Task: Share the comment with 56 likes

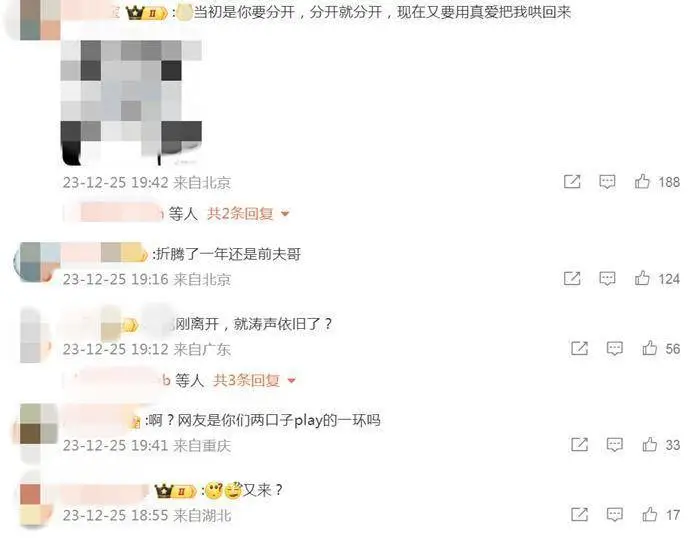Action: pos(579,348)
